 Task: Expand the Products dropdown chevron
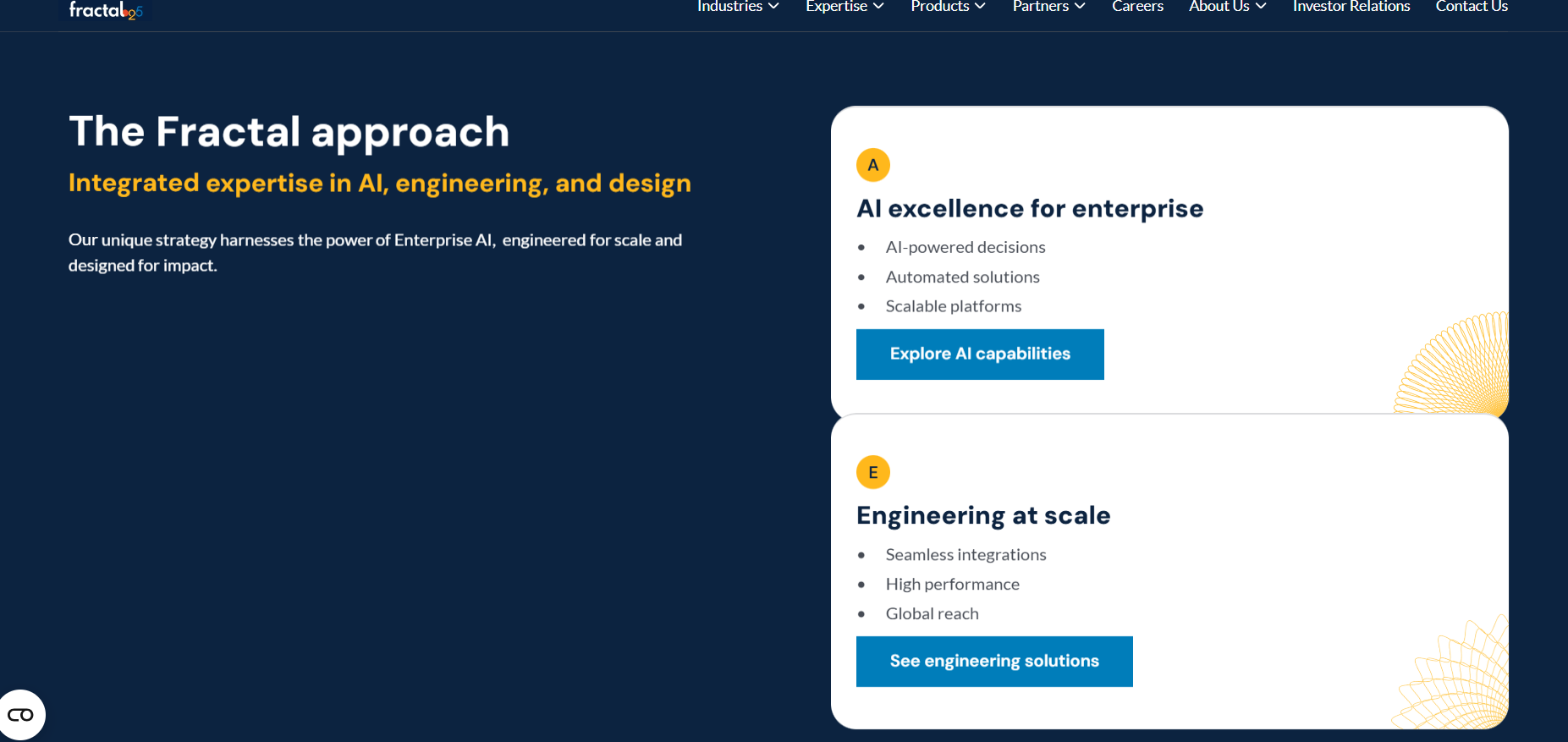(x=980, y=6)
